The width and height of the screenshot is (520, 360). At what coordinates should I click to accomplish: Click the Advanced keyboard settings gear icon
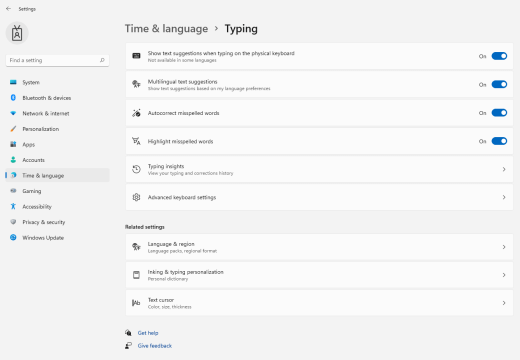pyautogui.click(x=136, y=197)
